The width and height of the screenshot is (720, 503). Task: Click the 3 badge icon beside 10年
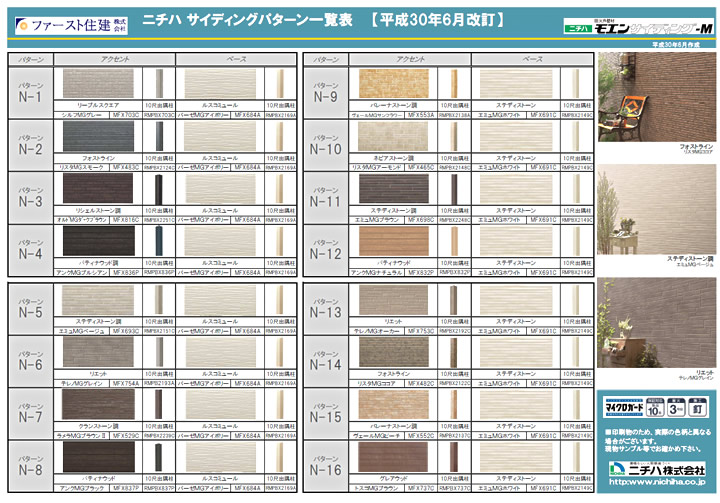pos(676,407)
